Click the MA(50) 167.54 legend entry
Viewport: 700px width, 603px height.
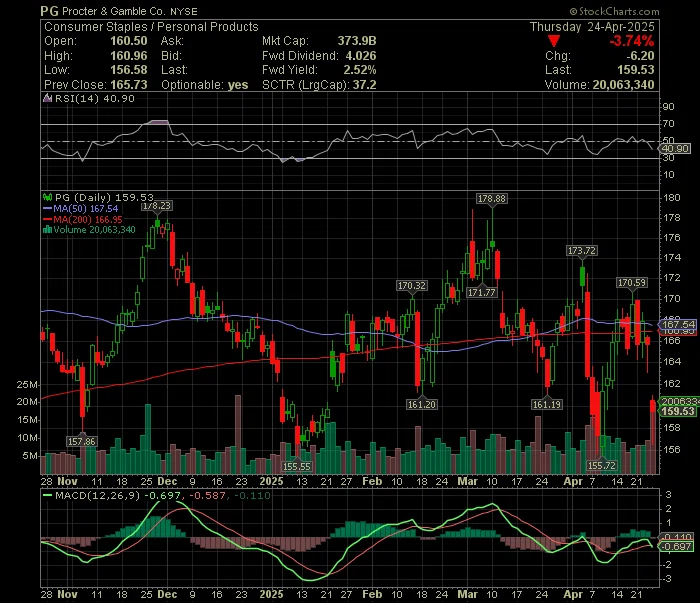(86, 208)
